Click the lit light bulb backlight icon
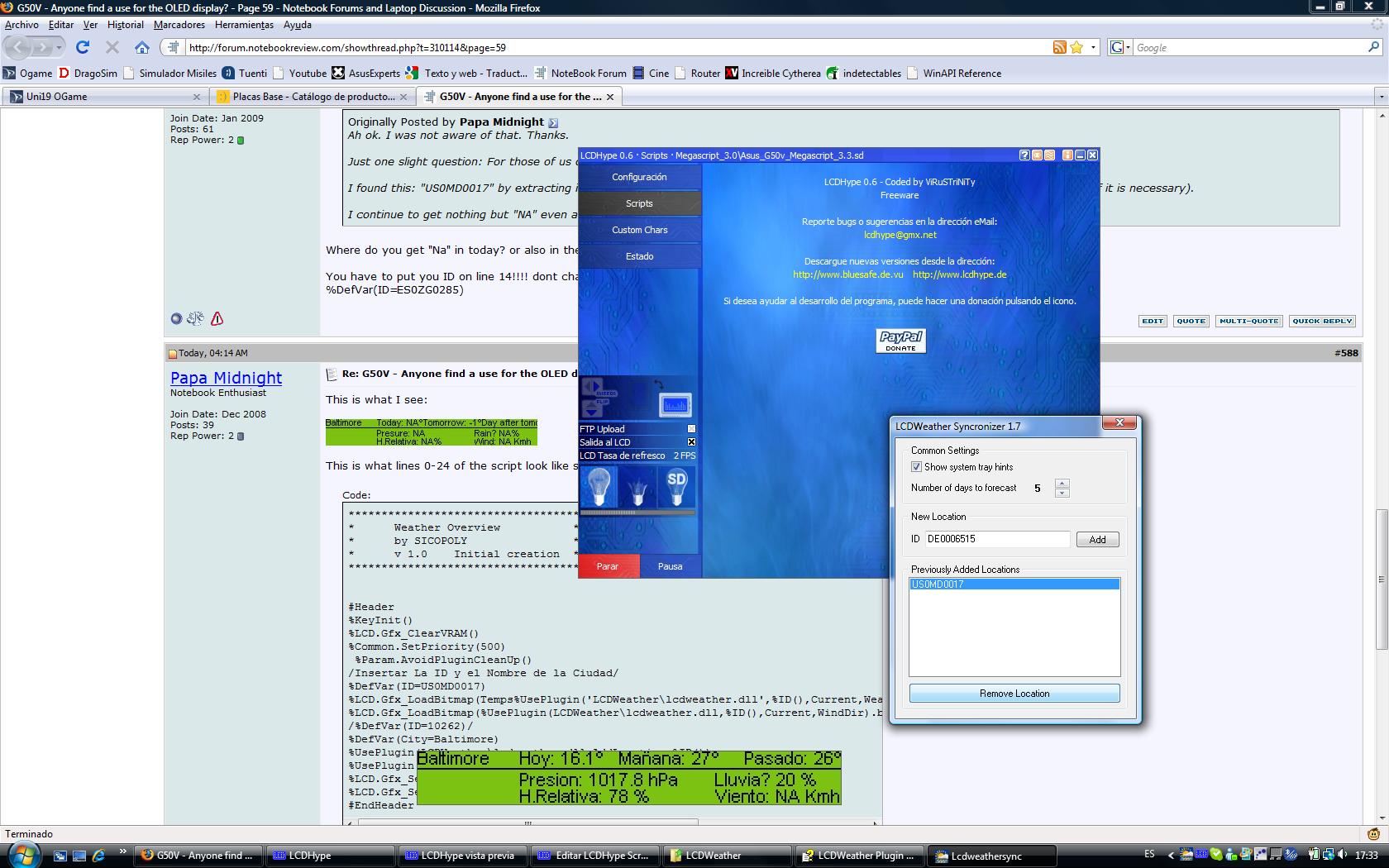This screenshot has width=1389, height=868. [x=599, y=486]
